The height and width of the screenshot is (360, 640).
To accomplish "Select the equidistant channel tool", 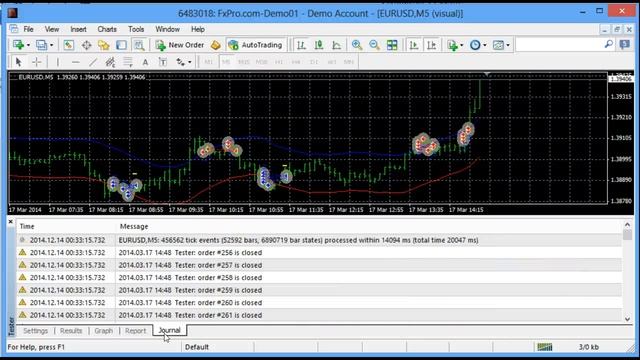I will tap(110, 62).
